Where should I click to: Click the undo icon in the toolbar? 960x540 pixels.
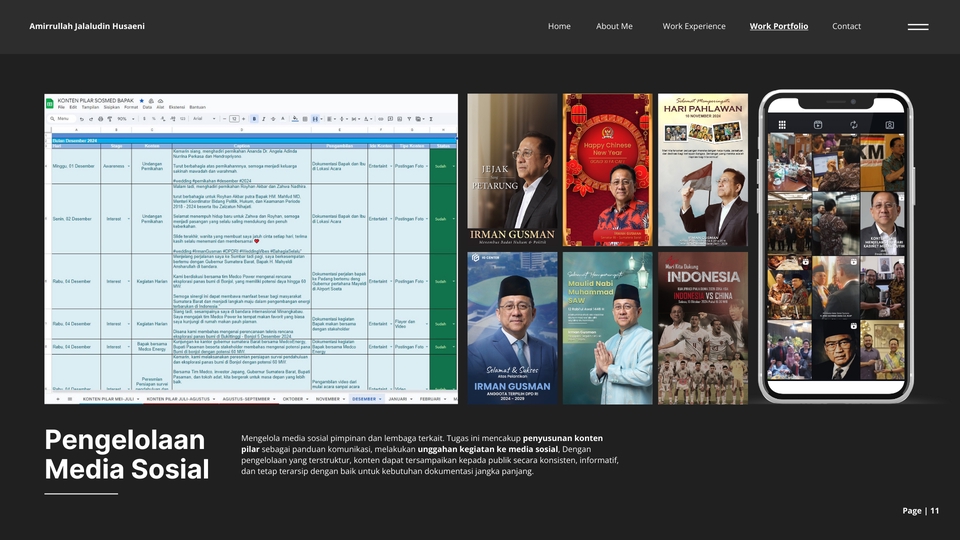[81, 119]
